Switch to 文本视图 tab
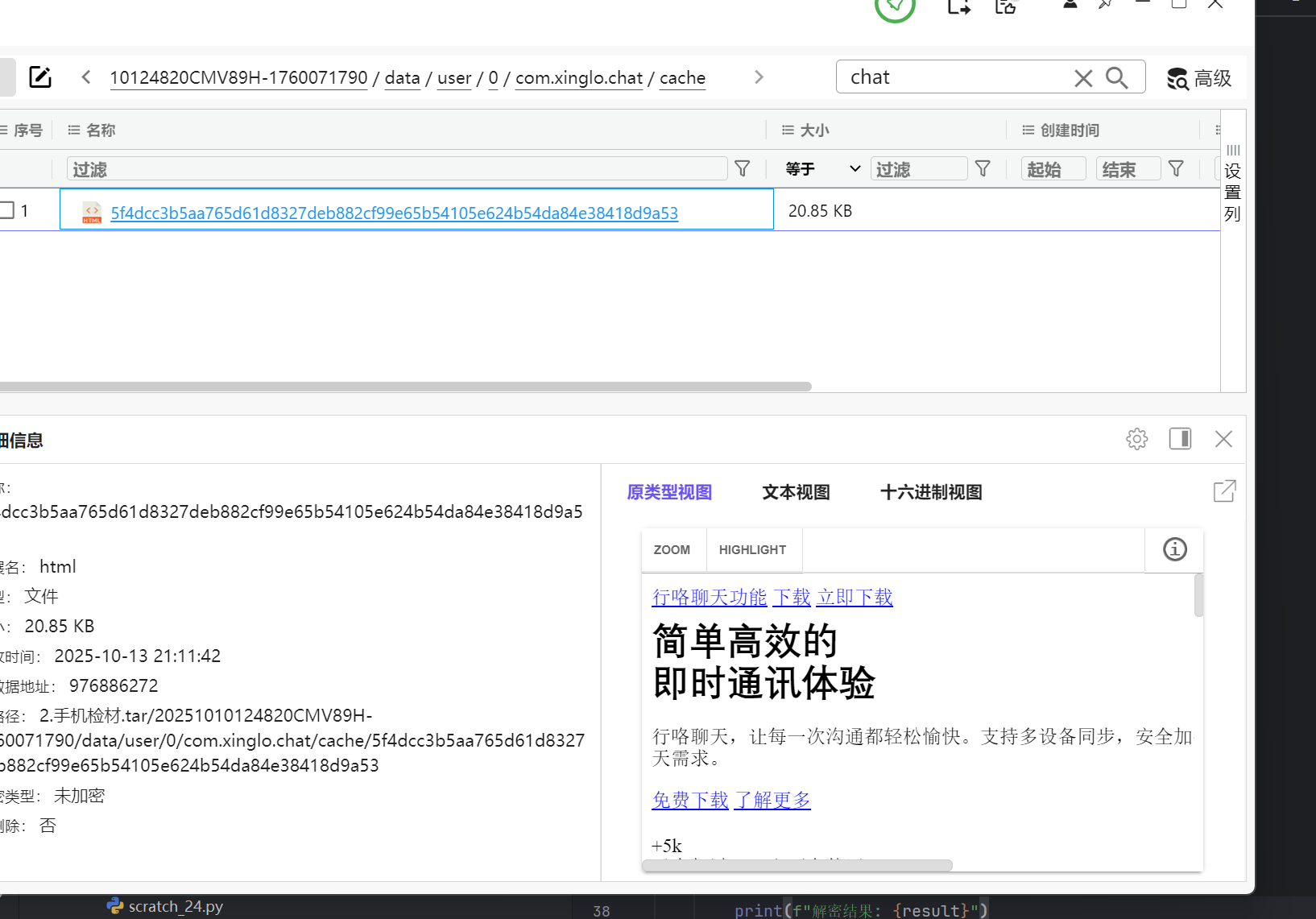The height and width of the screenshot is (919, 1316). [796, 492]
